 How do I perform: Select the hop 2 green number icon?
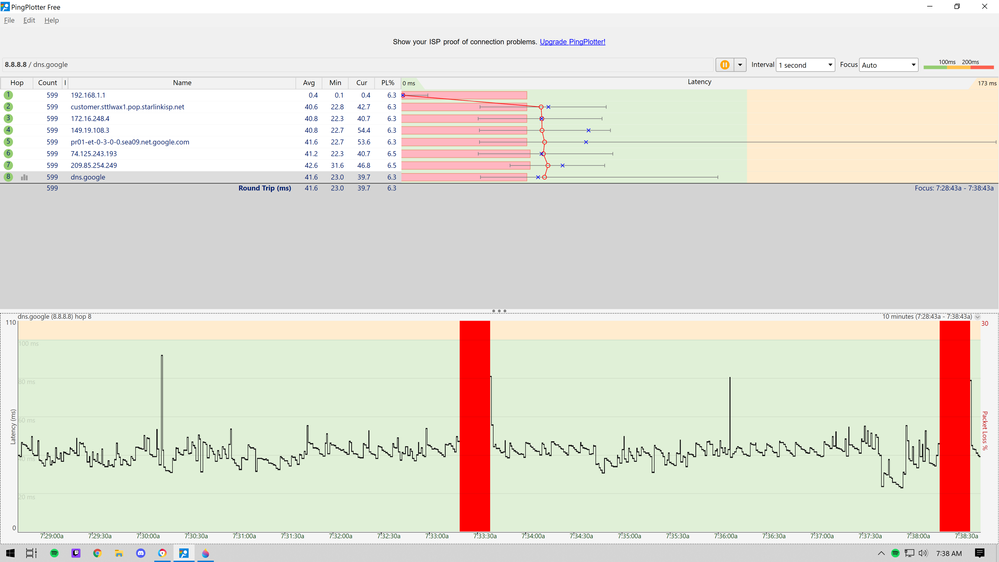9,107
